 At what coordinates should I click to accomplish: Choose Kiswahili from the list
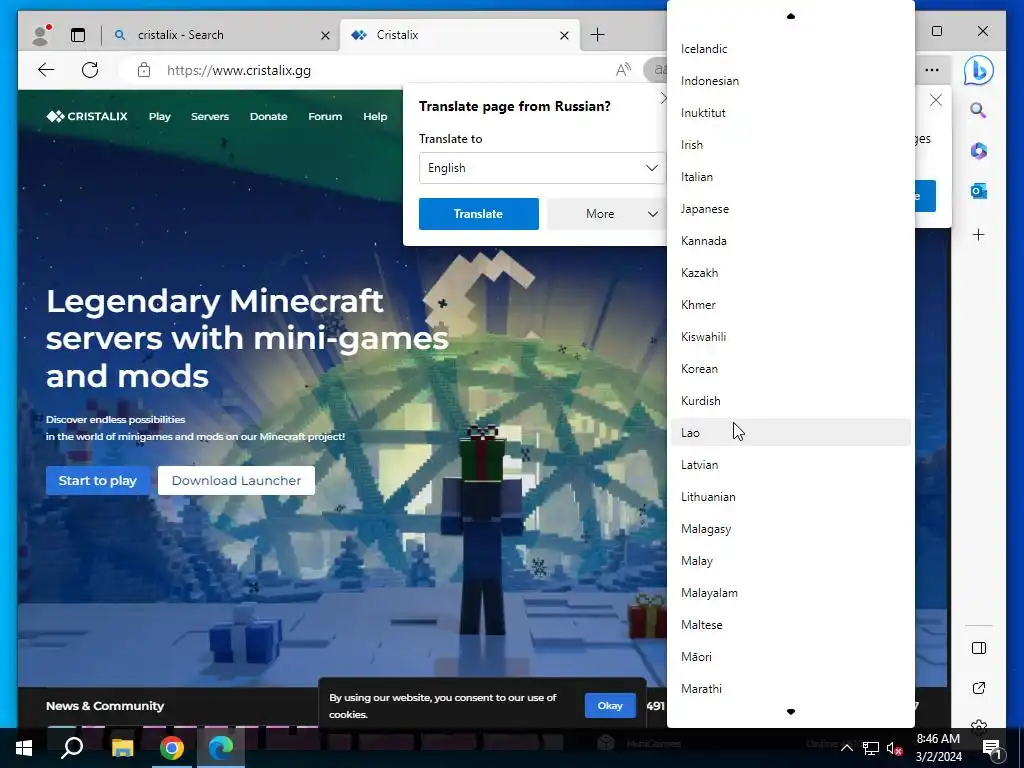point(791,337)
